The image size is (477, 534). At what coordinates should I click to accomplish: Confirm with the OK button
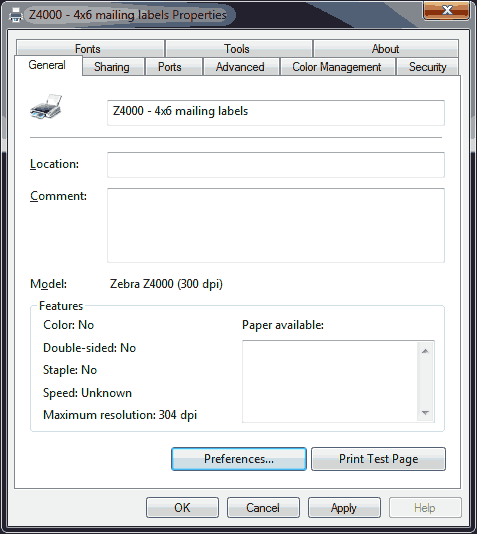point(182,507)
